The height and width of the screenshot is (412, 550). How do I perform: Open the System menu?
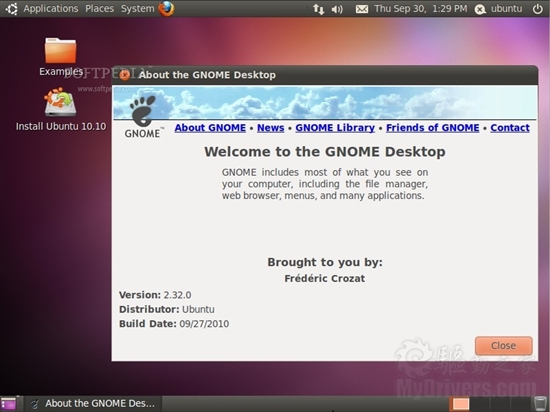pyautogui.click(x=138, y=8)
